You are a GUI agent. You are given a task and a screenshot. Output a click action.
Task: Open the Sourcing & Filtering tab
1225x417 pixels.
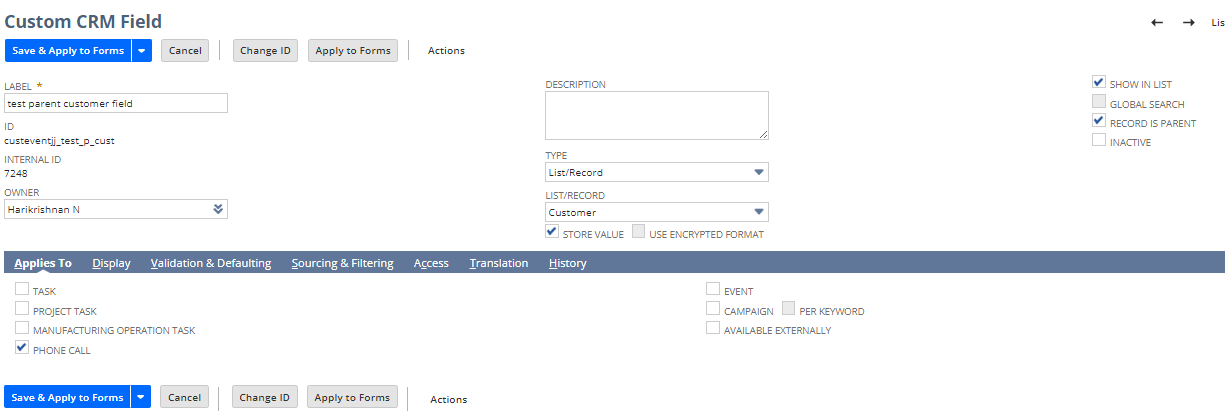(342, 263)
